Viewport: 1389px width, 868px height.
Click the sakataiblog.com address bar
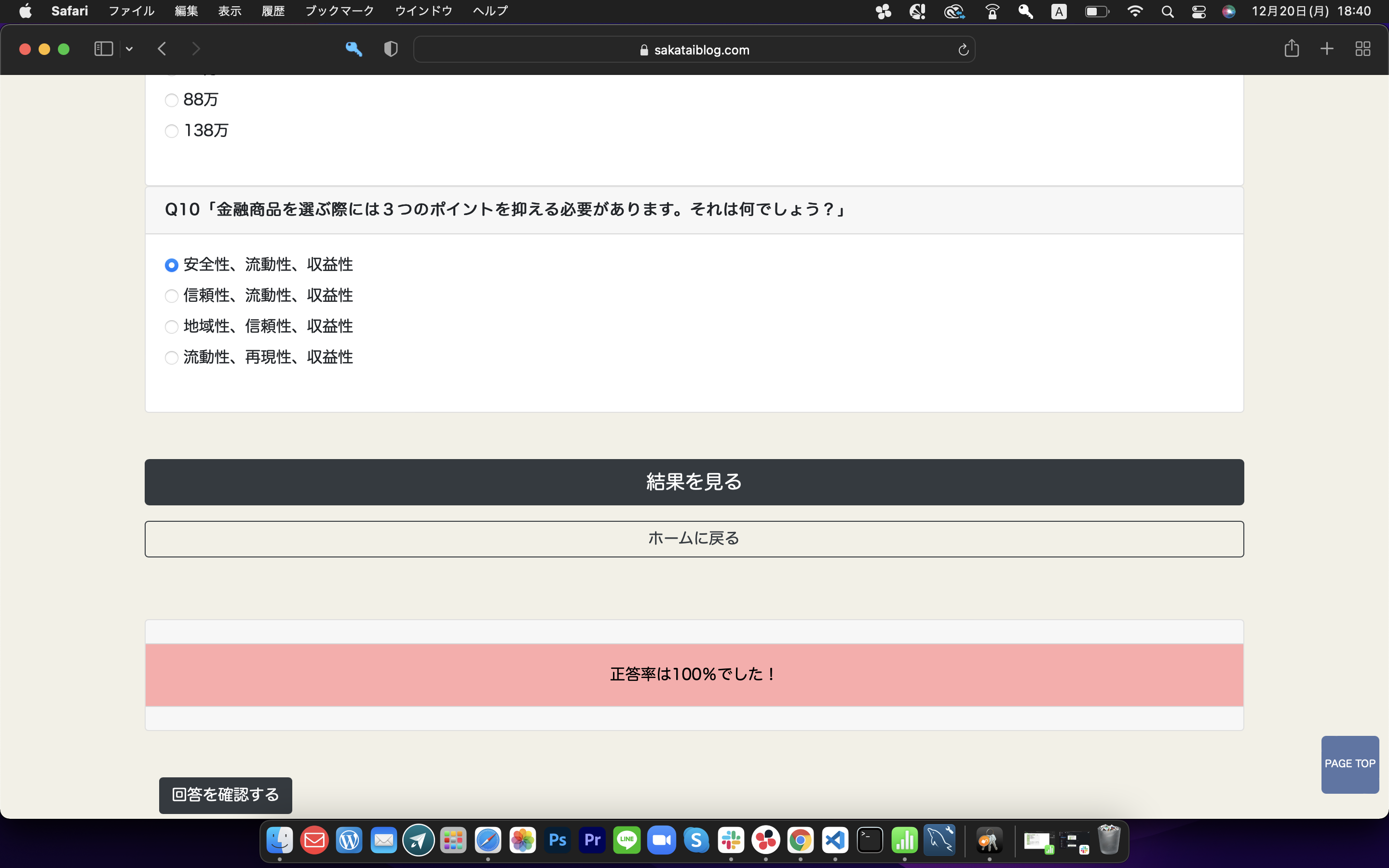[x=694, y=49]
